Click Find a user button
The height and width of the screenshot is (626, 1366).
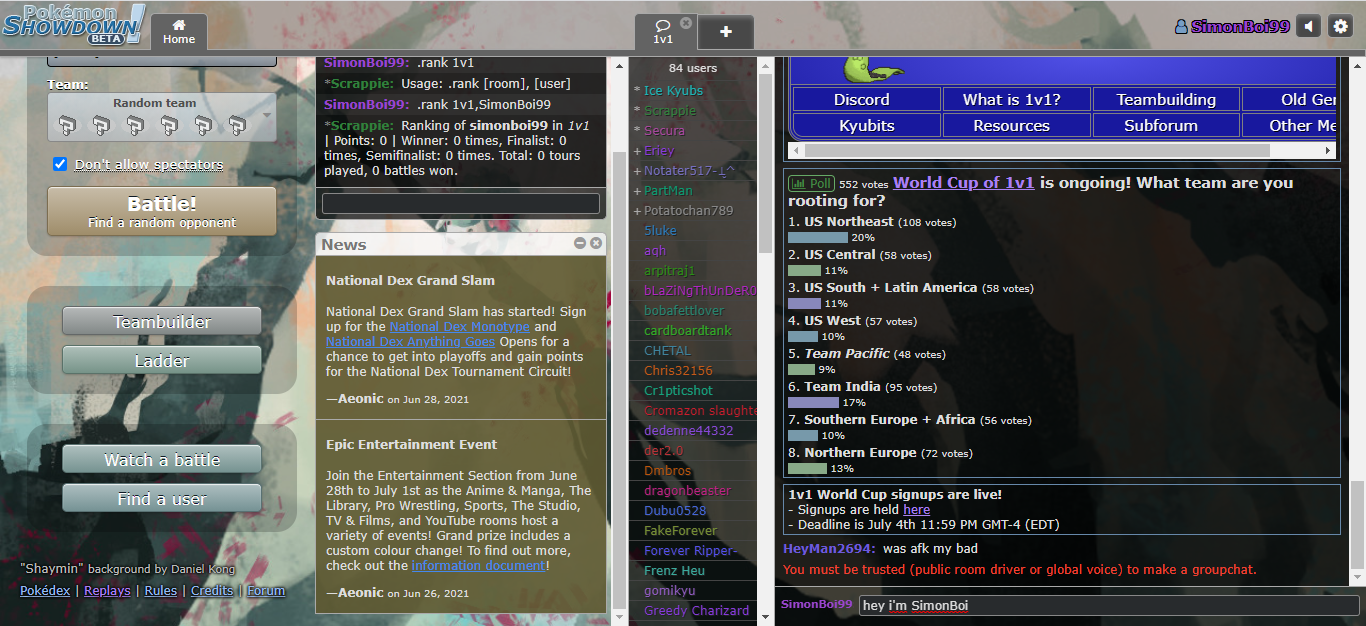(162, 499)
